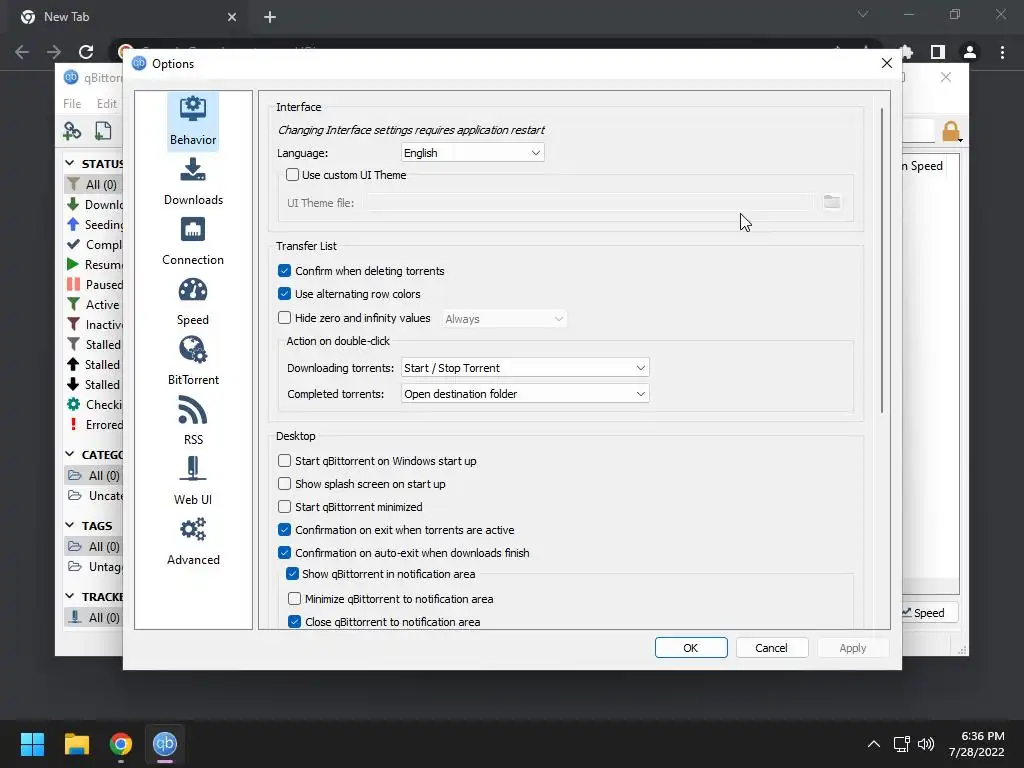Click the add torrent file icon in qBittorrent toolbar
The height and width of the screenshot is (768, 1024).
[x=103, y=131]
